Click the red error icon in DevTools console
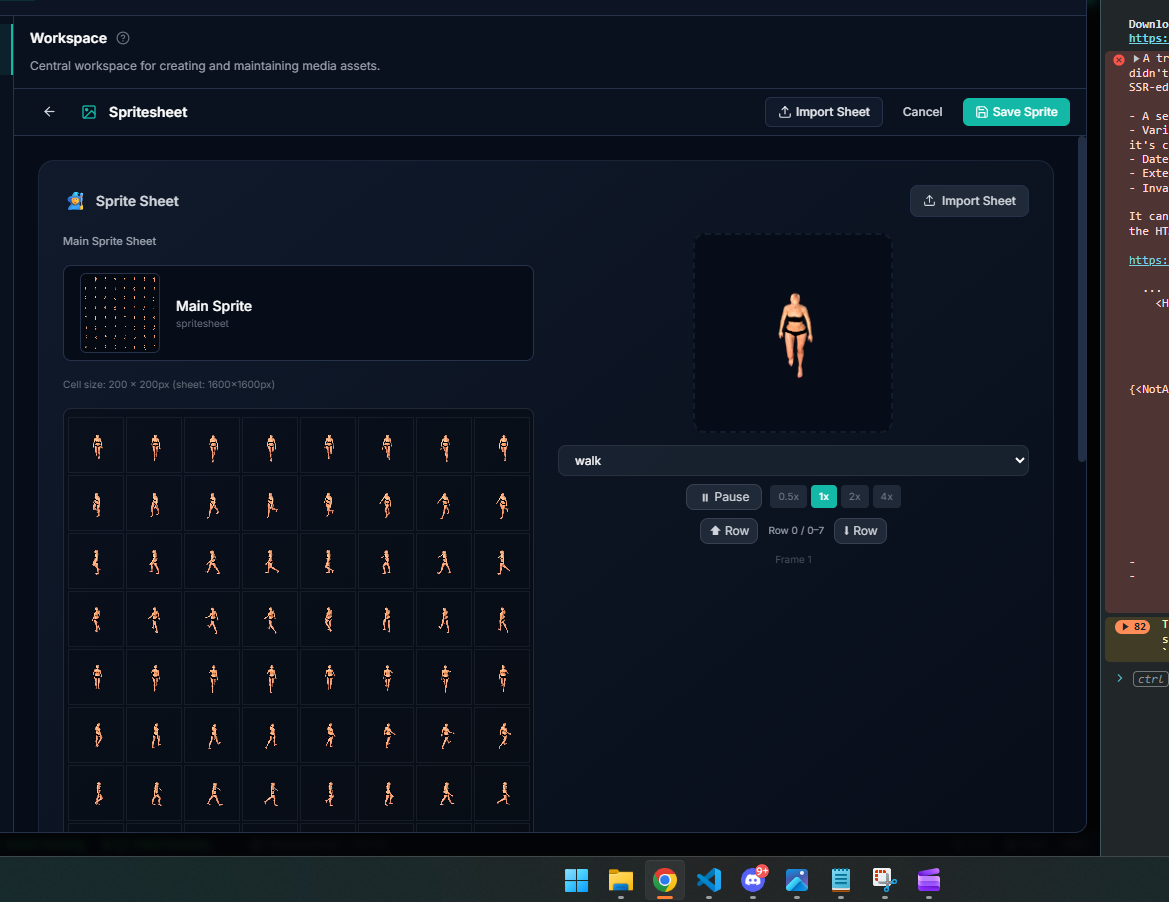Screen dimensions: 1169x902 (x=1118, y=60)
